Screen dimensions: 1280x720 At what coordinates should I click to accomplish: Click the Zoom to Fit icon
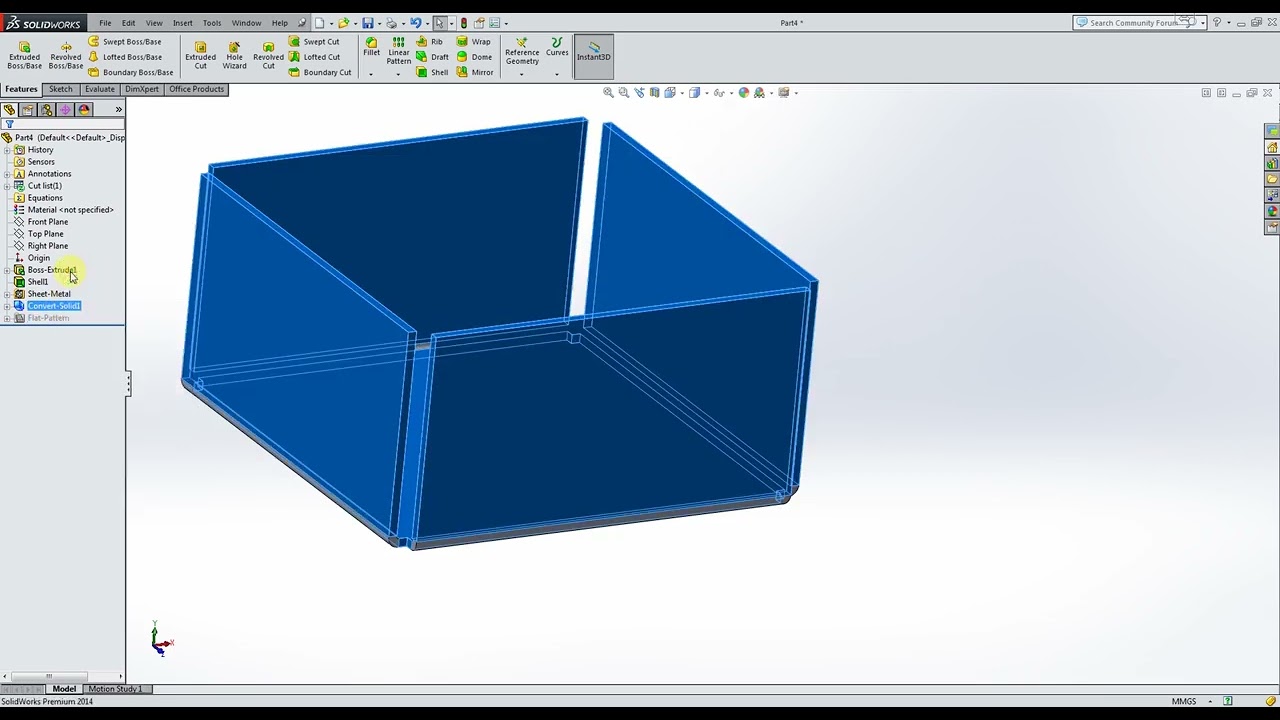[608, 93]
